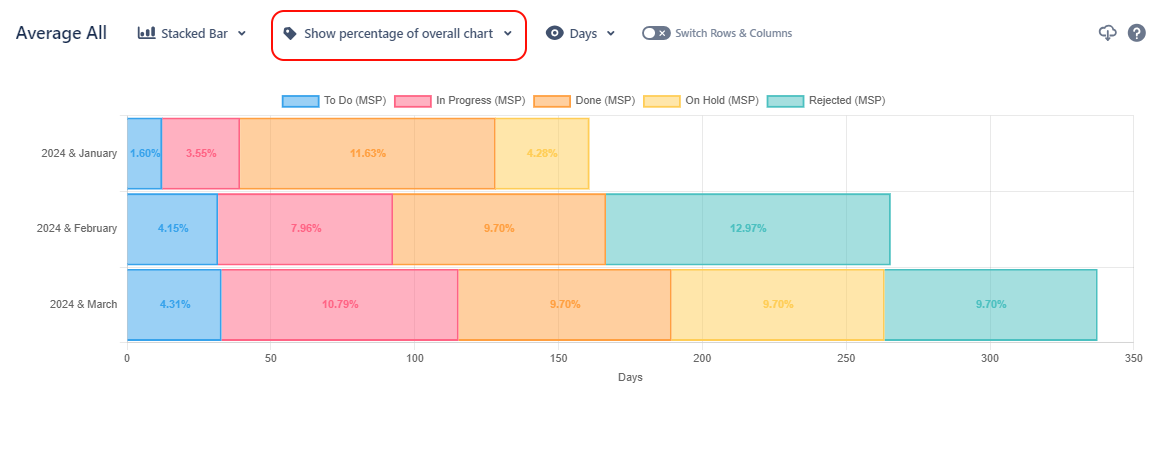
Task: Click the stacked bar chart icon
Action: click(146, 33)
